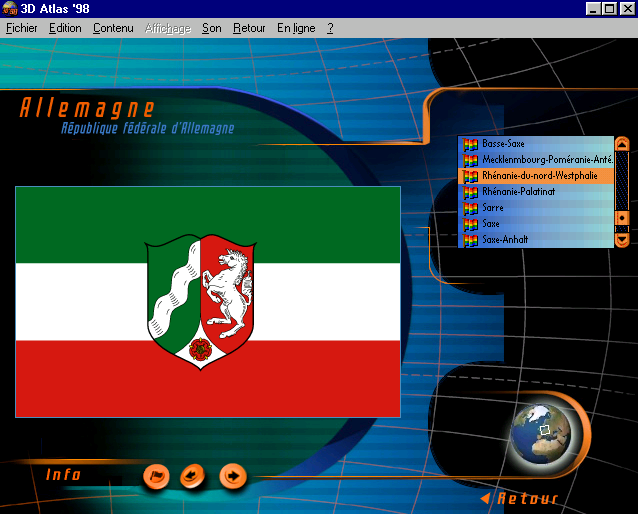This screenshot has height=514, width=638.
Task: Click the list scroll down arrow
Action: click(x=622, y=240)
